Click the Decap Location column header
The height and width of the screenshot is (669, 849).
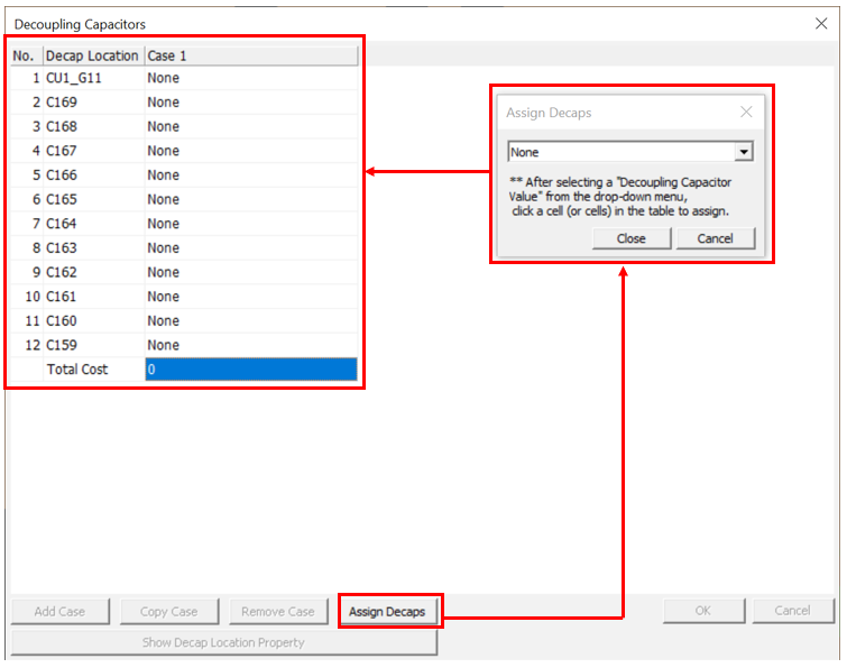pyautogui.click(x=92, y=56)
